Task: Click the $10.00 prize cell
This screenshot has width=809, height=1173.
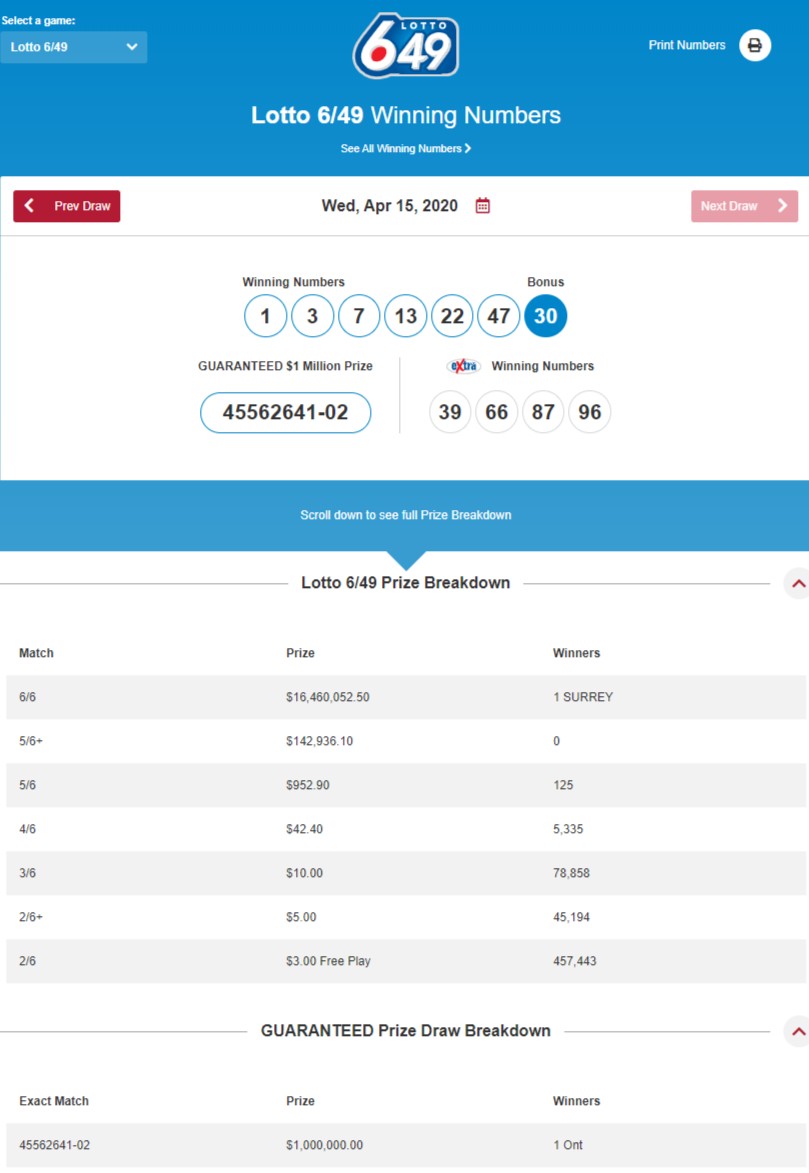Action: (x=305, y=874)
